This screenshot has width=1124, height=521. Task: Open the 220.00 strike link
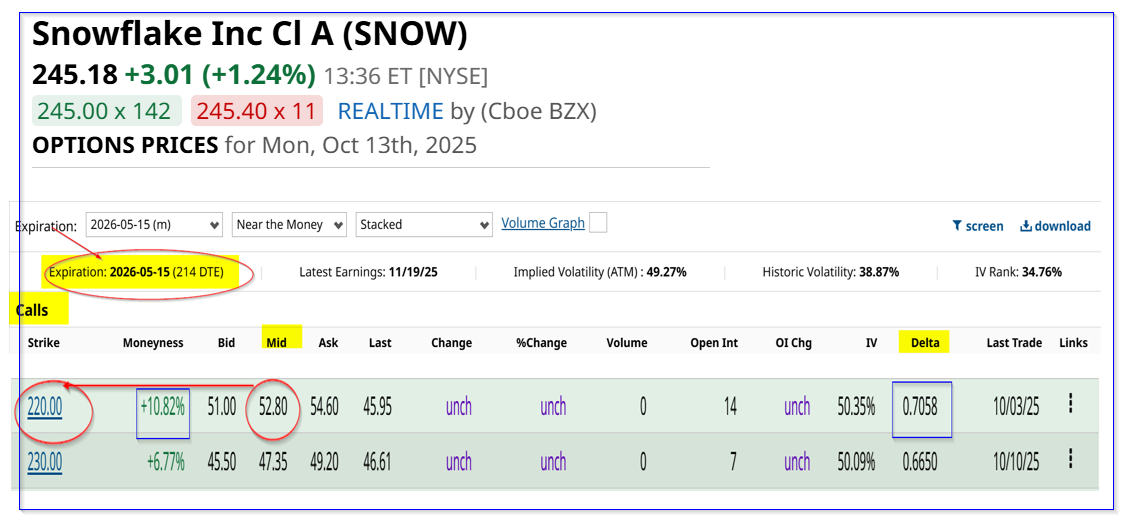click(x=45, y=406)
